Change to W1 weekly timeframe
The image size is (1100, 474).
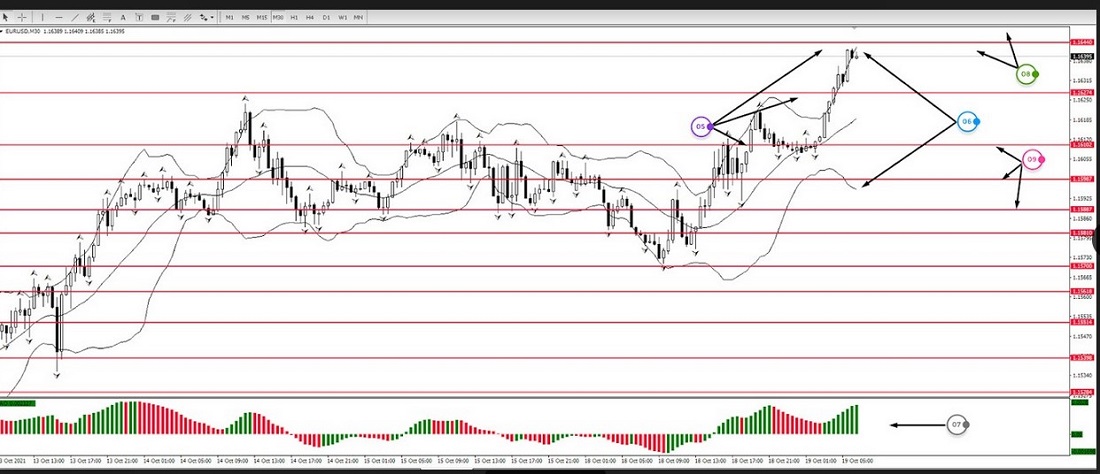tap(342, 17)
